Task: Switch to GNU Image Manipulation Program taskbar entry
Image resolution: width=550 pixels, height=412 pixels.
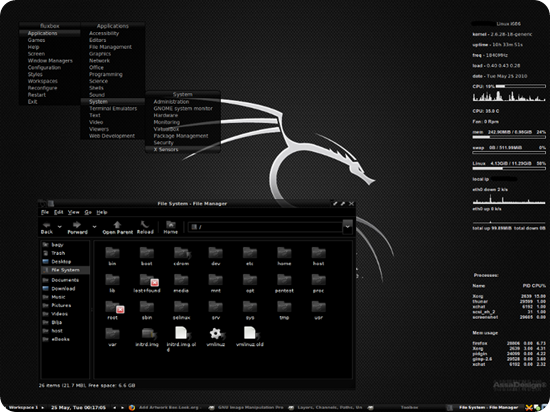Action: pos(247,407)
